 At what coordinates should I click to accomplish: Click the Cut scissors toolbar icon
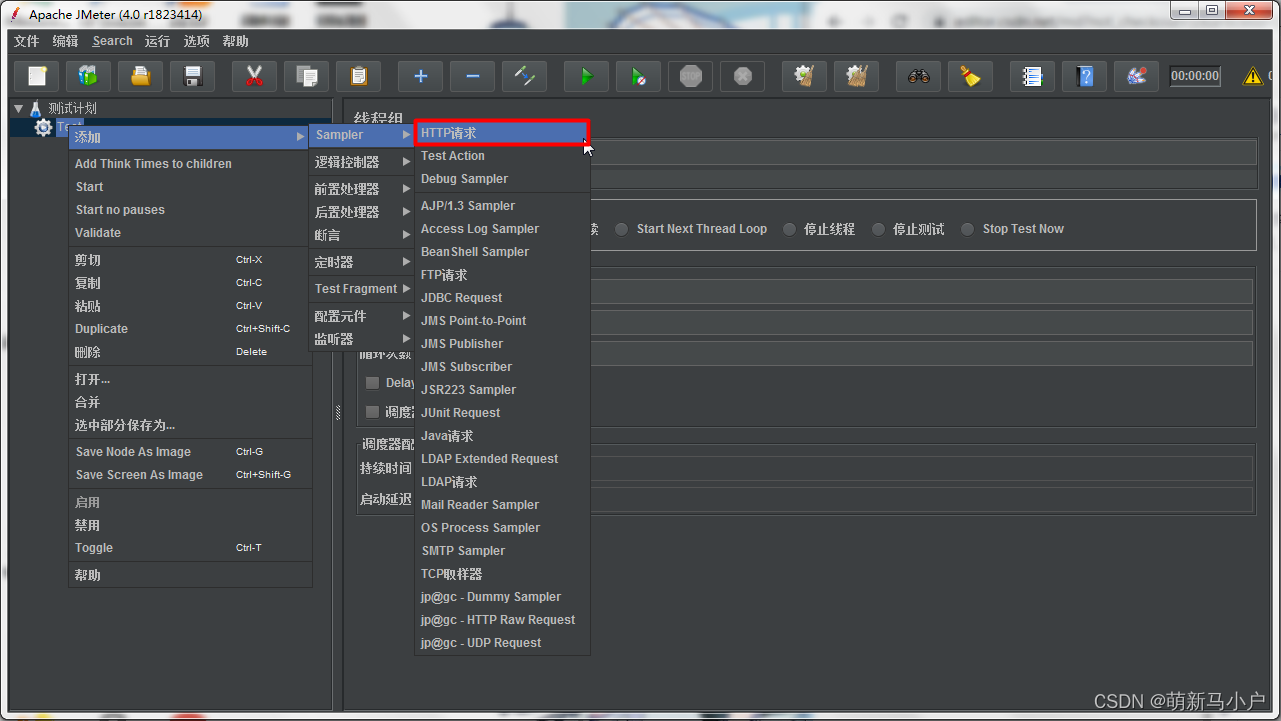click(x=254, y=76)
